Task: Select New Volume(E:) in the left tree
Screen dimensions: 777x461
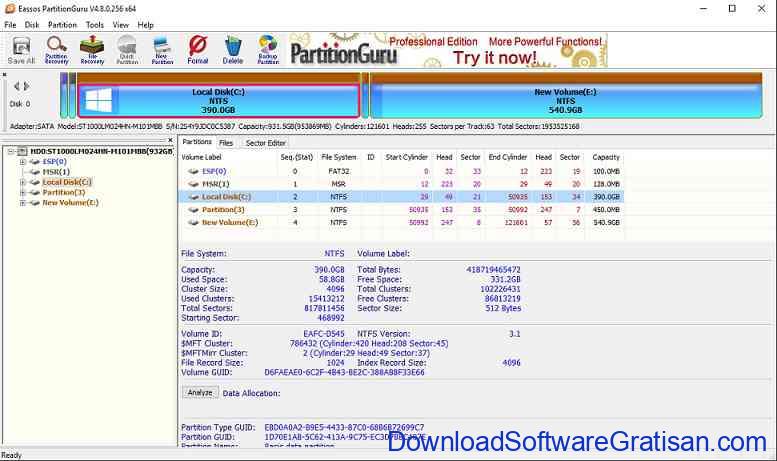Action: (70, 203)
